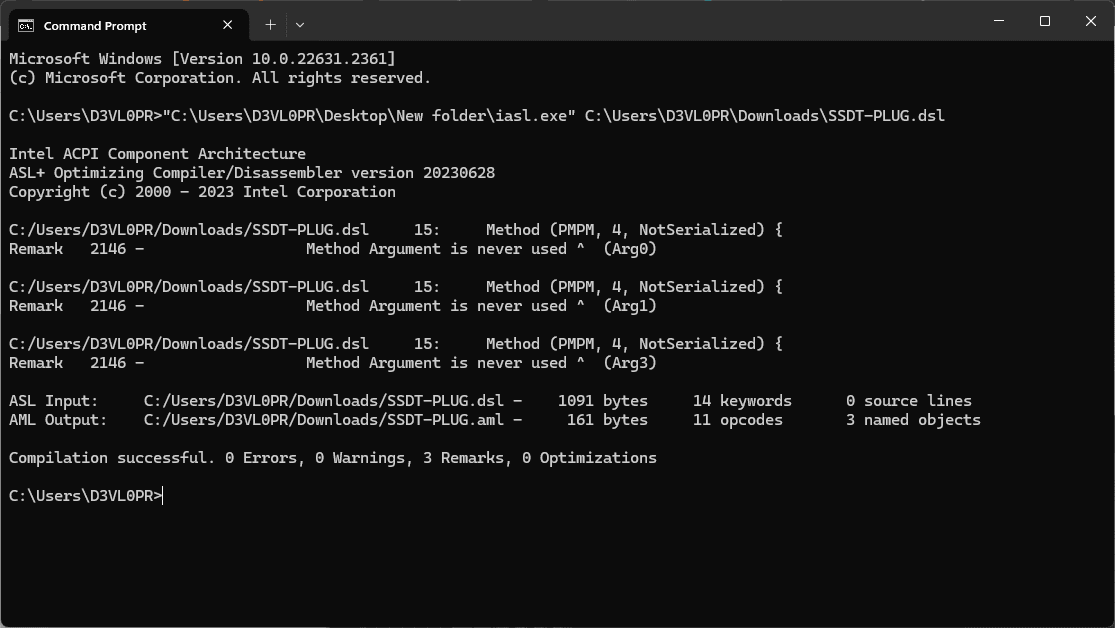
Task: Click the minimize icon in the title bar
Action: coord(997,20)
